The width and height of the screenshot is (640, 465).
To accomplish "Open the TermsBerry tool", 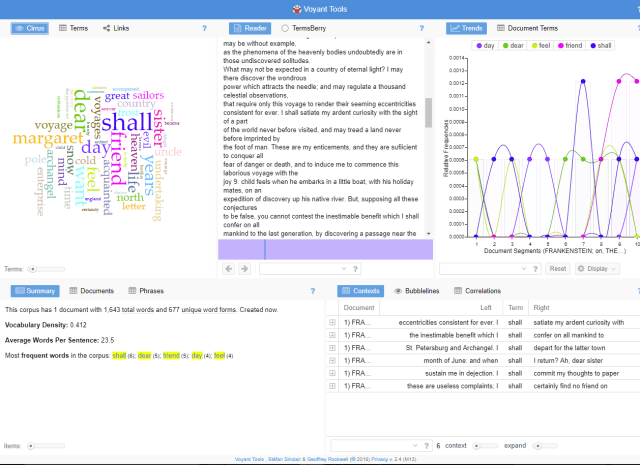I will [306, 29].
